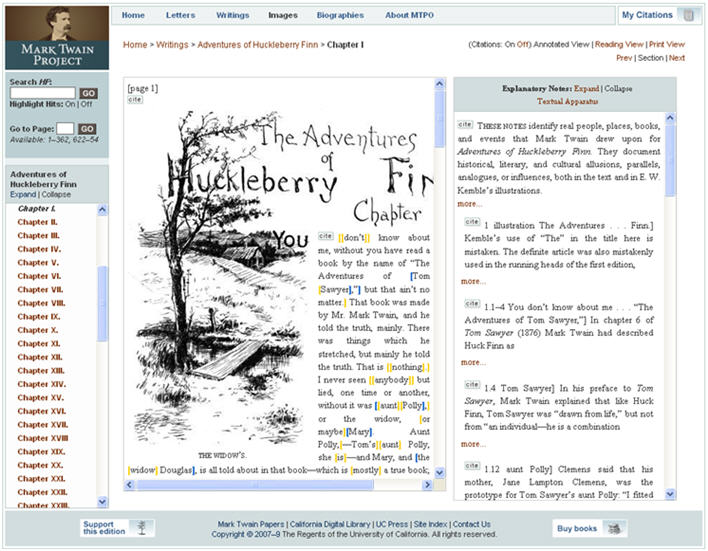Screen dimensions: 708x551
Task: Turn Citations Off
Action: [523, 44]
